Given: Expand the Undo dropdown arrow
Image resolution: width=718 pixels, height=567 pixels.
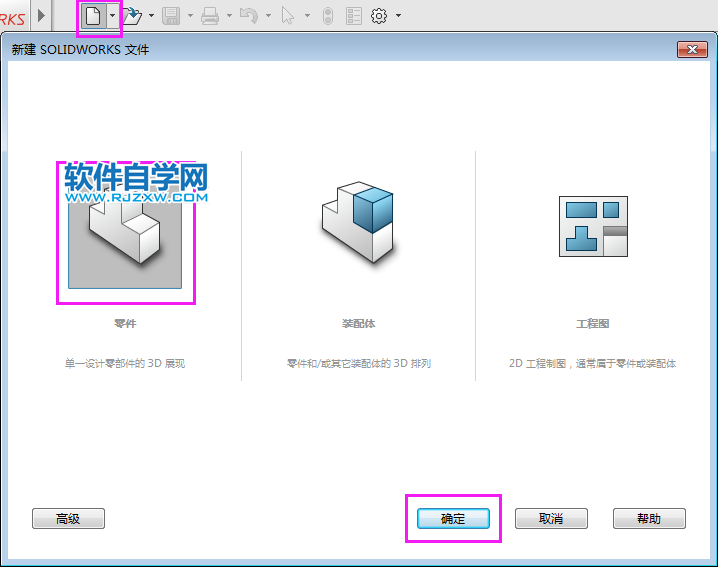Looking at the screenshot, I should 268,16.
